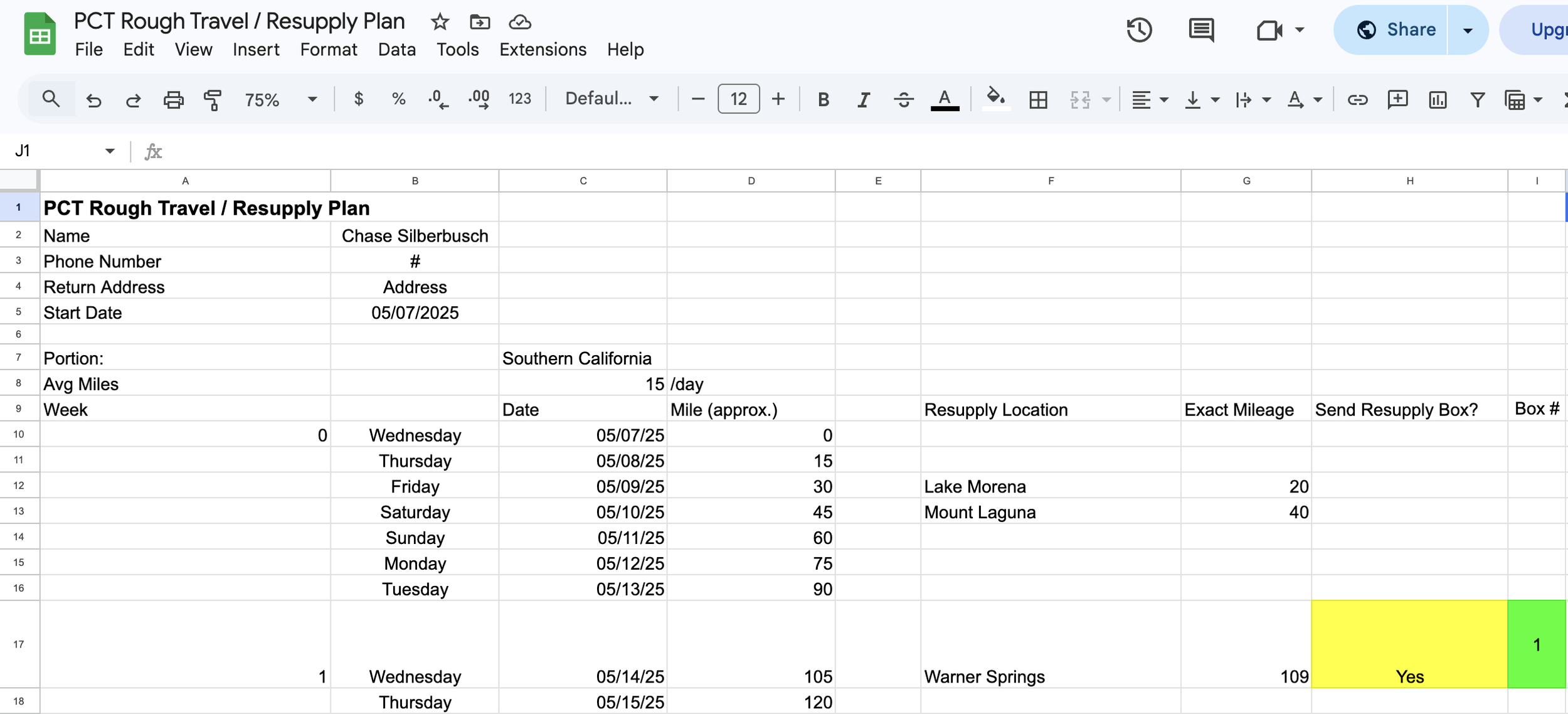This screenshot has width=1568, height=714.
Task: Open the Format menu
Action: 328,50
